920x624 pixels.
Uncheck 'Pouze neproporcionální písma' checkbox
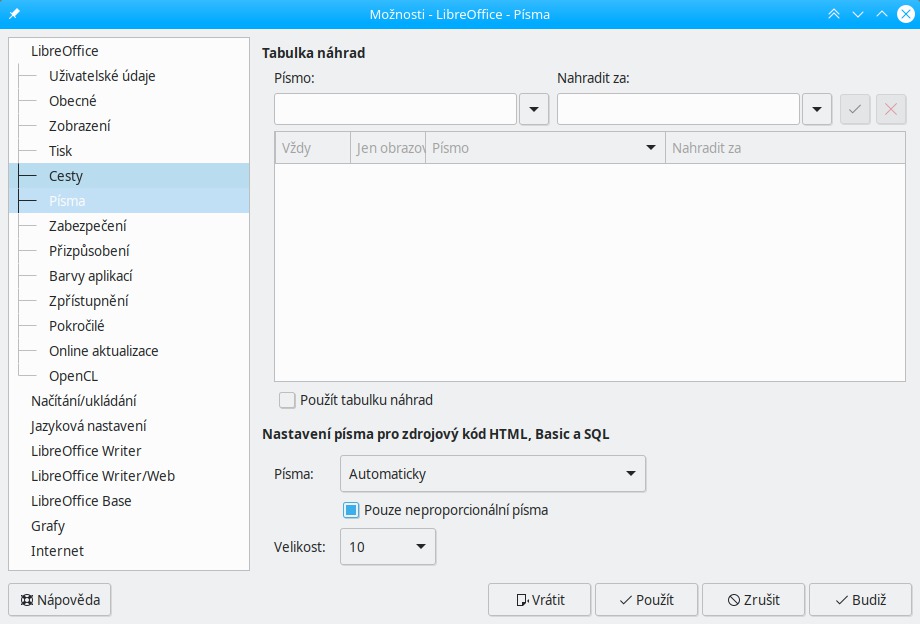351,510
